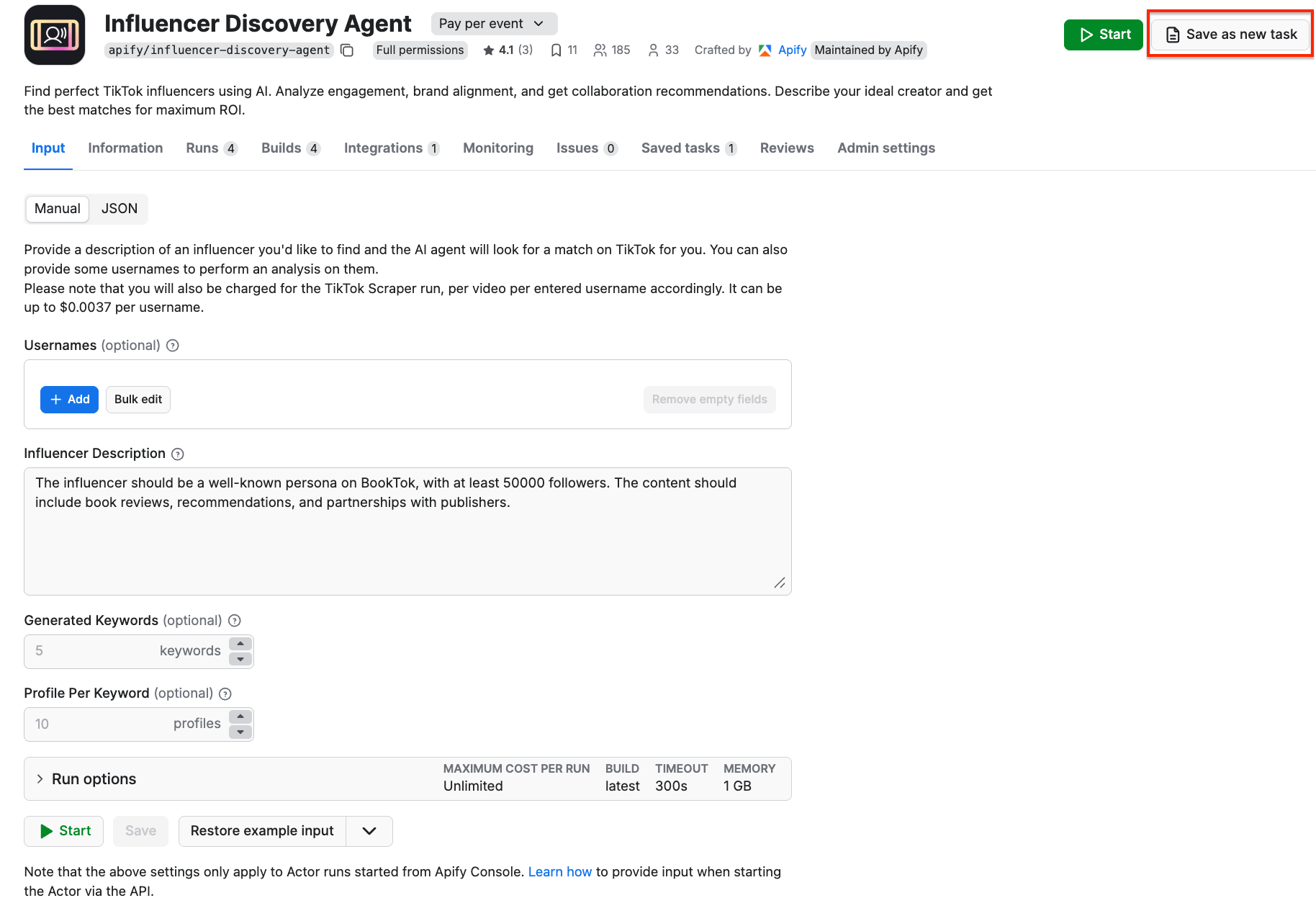The width and height of the screenshot is (1316, 916).
Task: Click the Profile Per Keyword help icon
Action: coord(225,693)
